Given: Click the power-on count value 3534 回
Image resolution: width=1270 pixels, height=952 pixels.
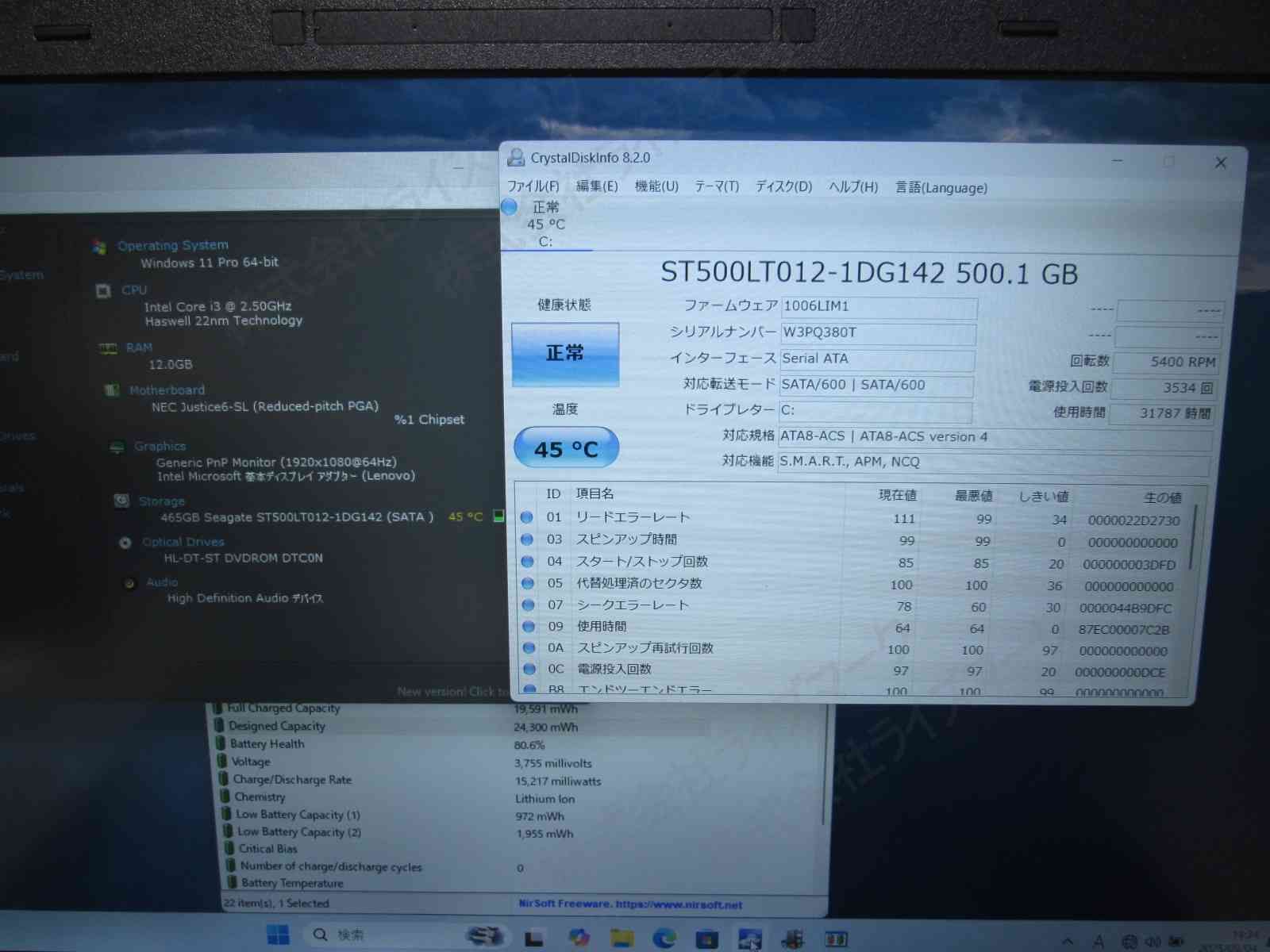Looking at the screenshot, I should [1163, 388].
